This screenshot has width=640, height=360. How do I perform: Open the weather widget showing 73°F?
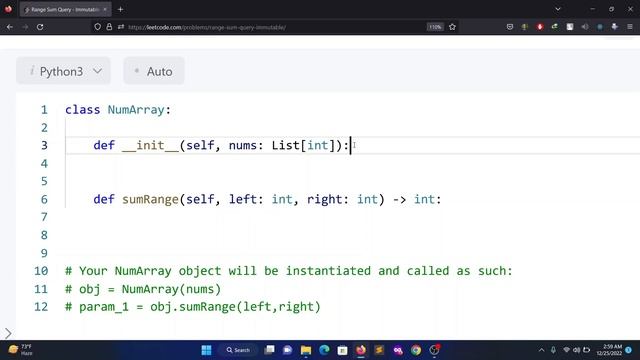(x=20, y=350)
